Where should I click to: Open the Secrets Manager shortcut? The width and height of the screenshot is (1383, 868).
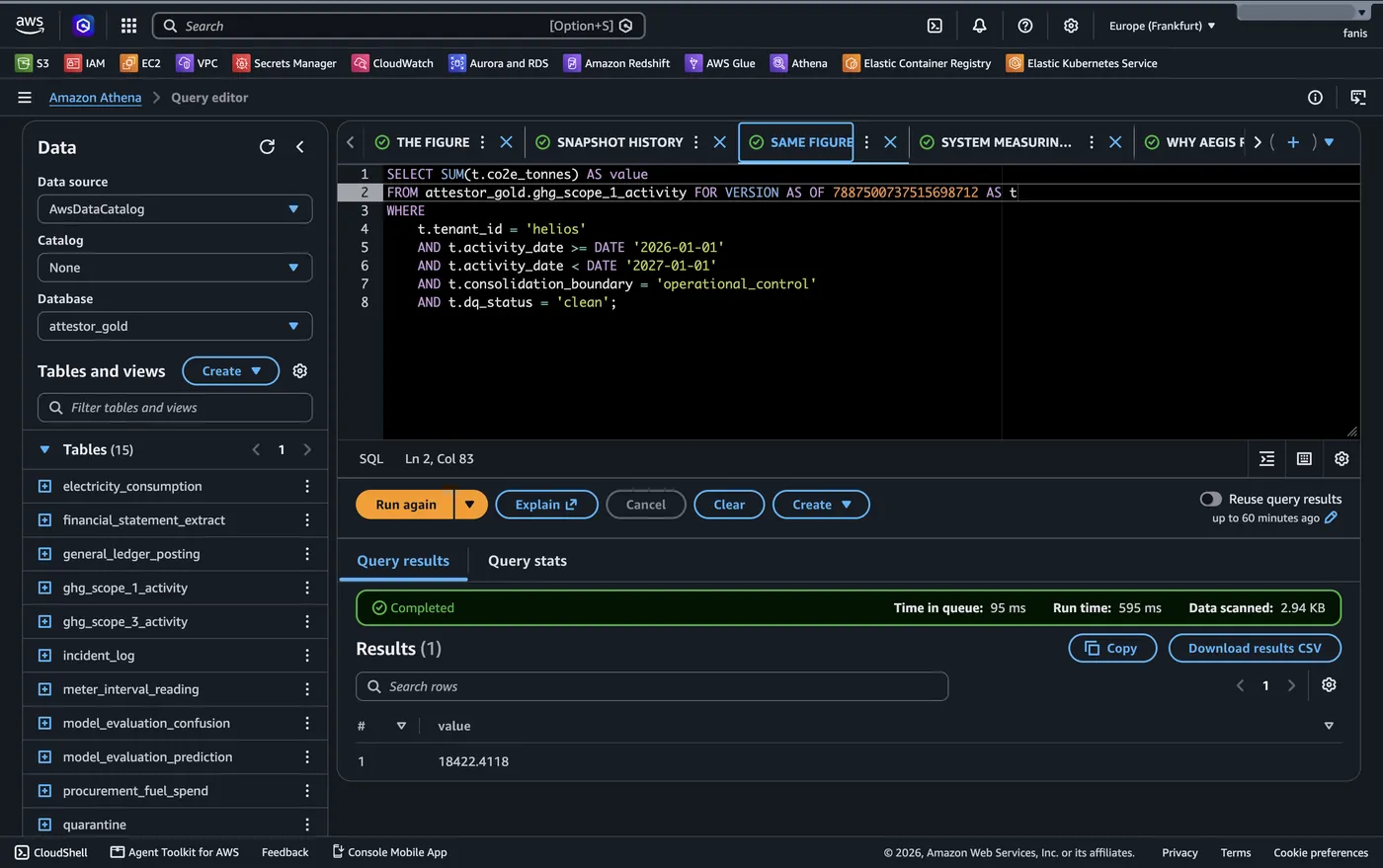point(285,63)
